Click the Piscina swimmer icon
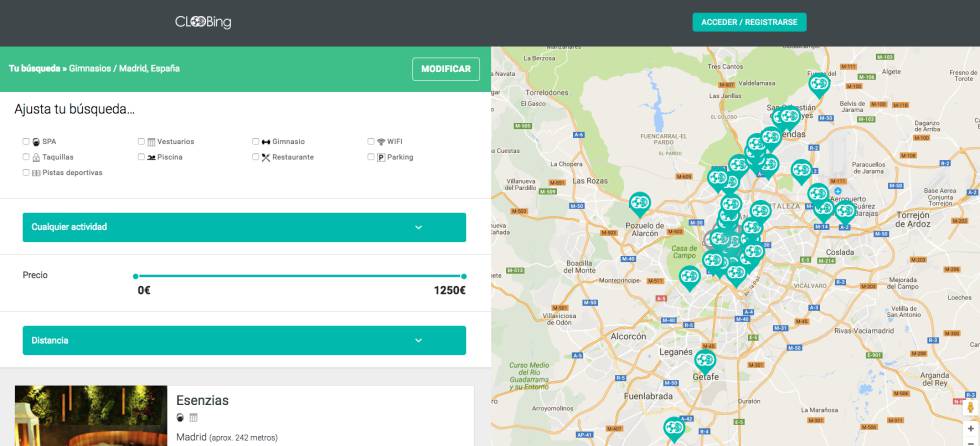The image size is (980, 446). point(151,157)
